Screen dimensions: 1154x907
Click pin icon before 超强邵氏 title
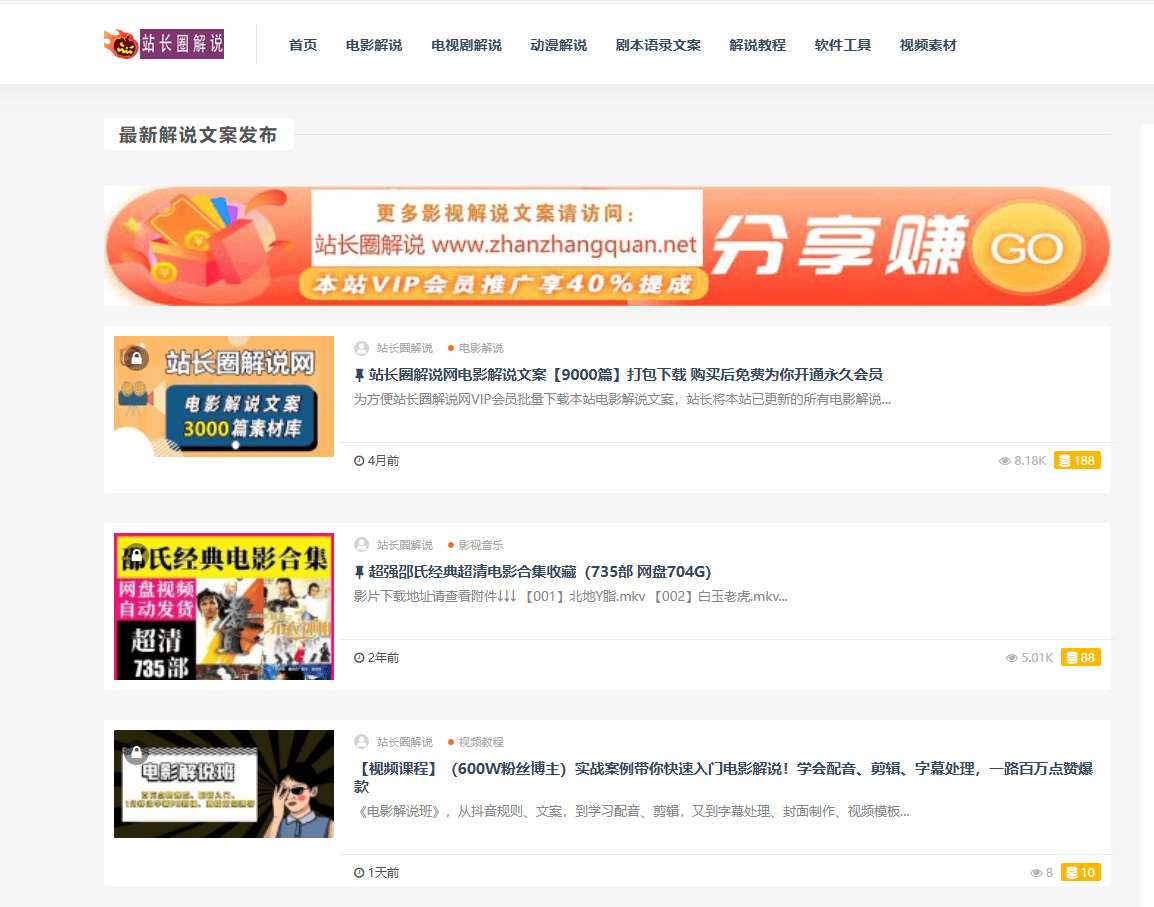[x=359, y=572]
